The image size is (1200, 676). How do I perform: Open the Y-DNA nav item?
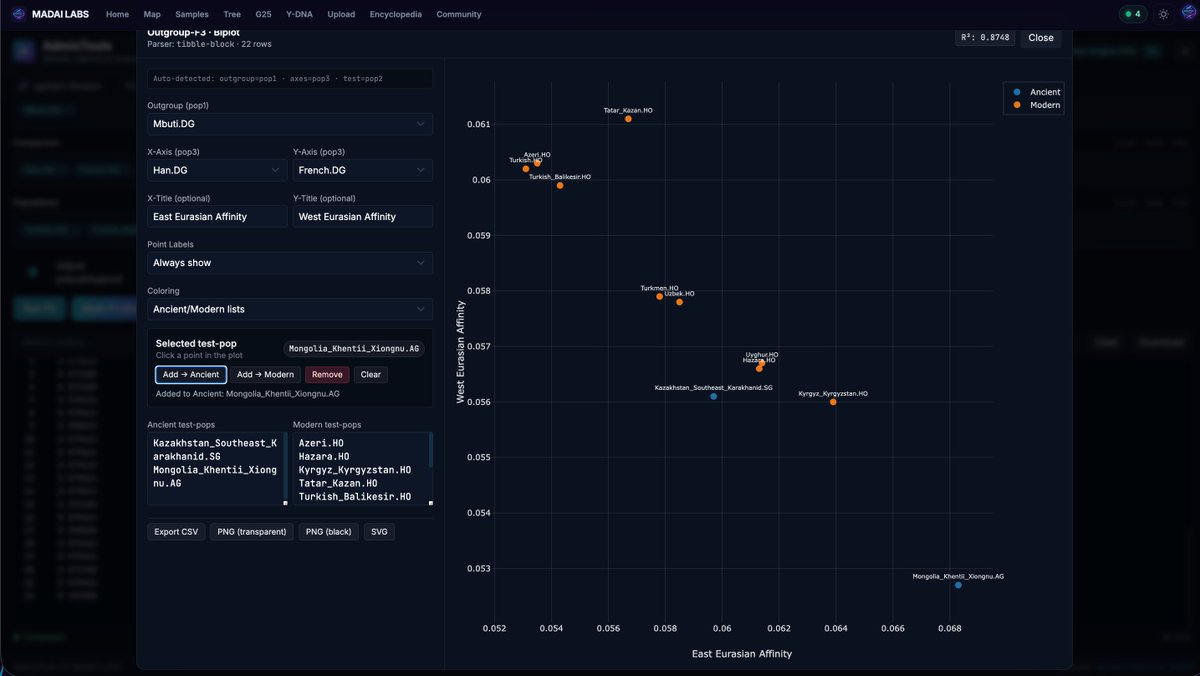pyautogui.click(x=299, y=14)
